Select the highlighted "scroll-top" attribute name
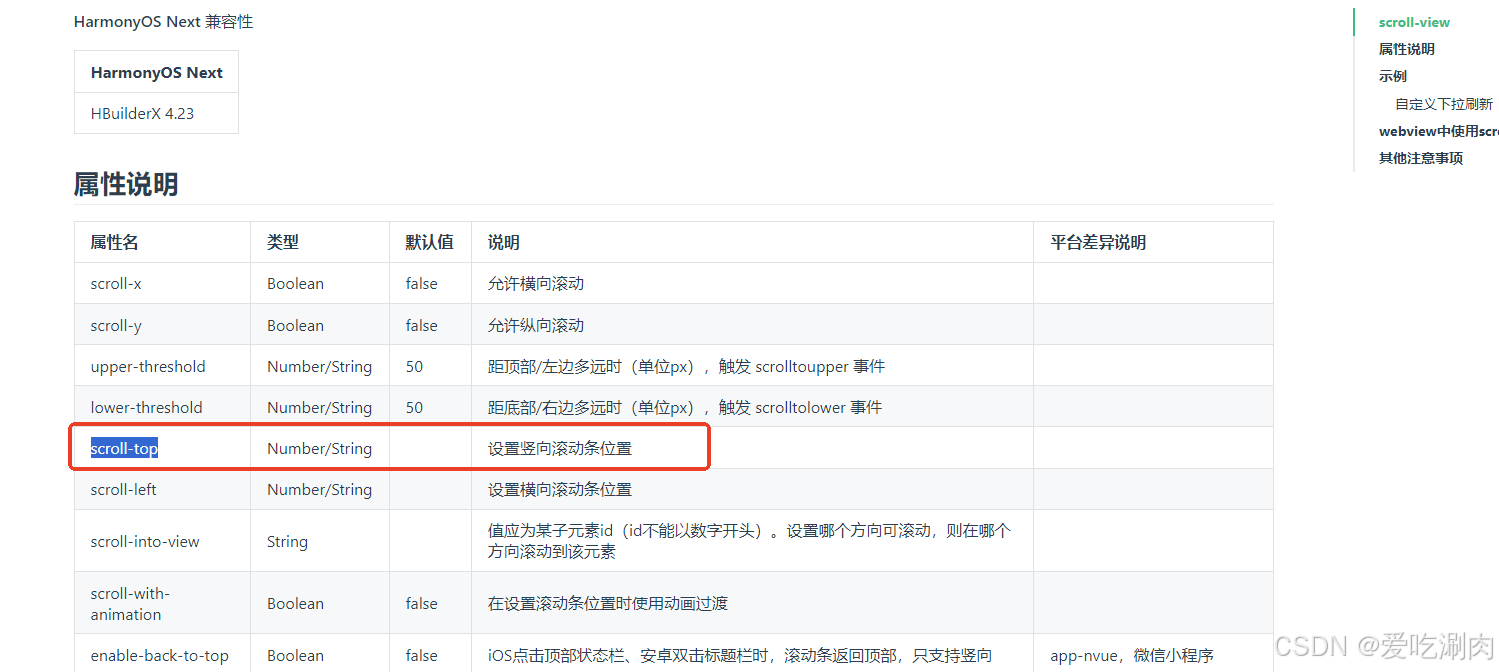1499x672 pixels. (x=123, y=448)
